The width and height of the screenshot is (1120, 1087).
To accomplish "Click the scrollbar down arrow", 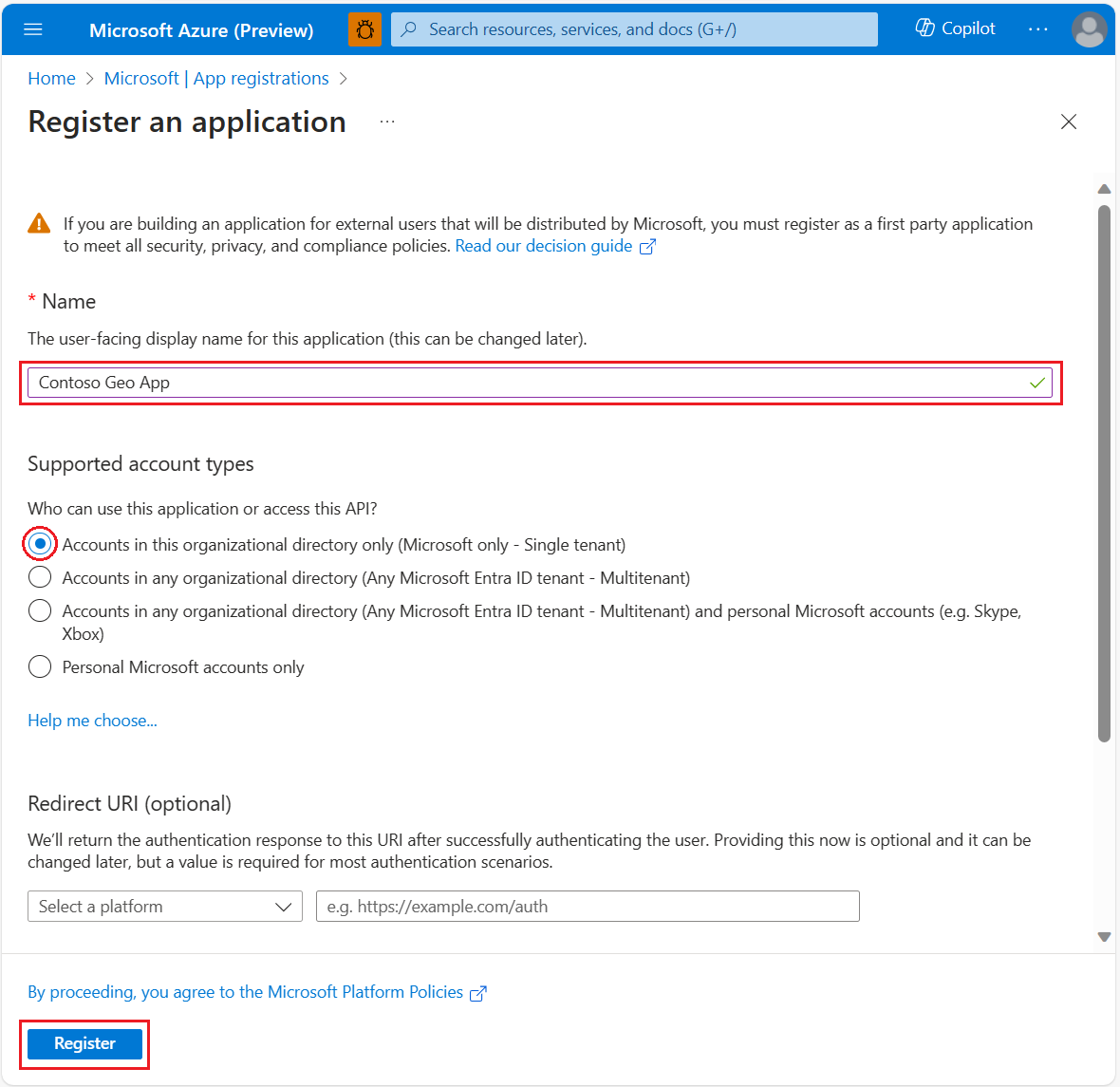I will point(1104,936).
